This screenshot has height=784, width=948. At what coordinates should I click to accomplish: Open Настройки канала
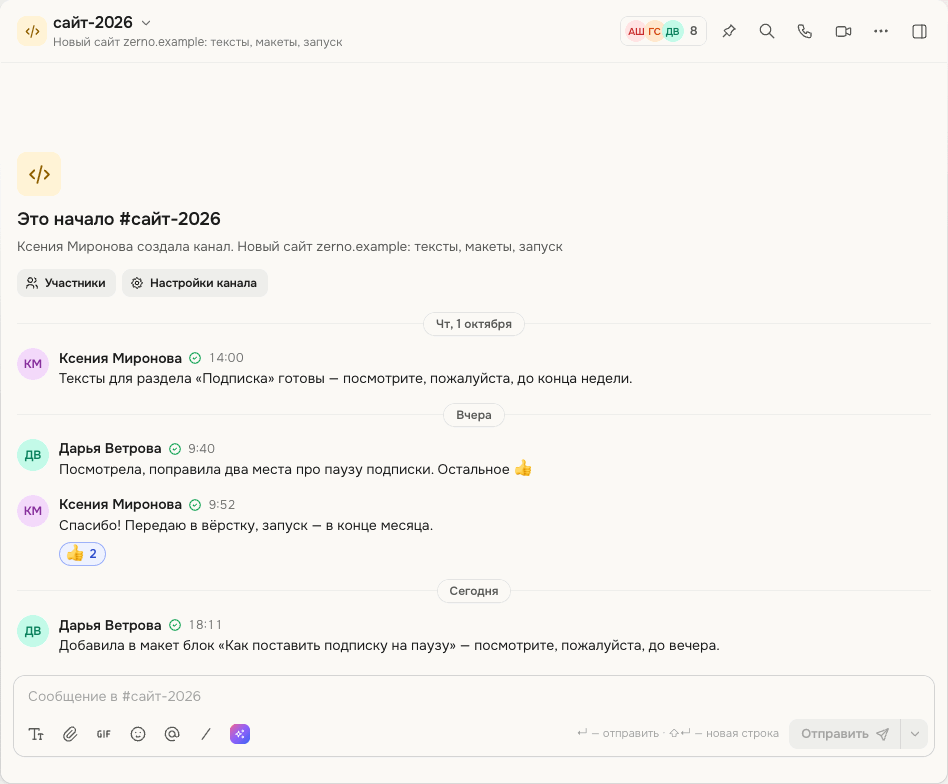tap(195, 283)
